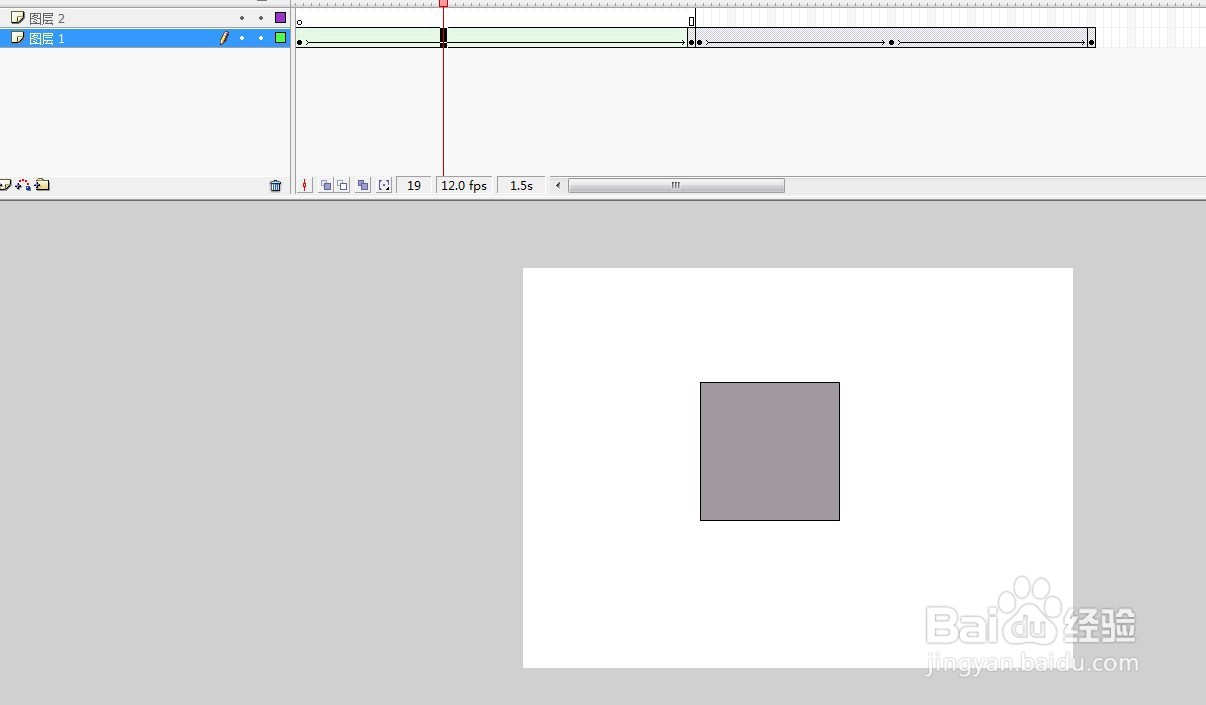Enable Onion Skin Outlines button
1206x705 pixels.
[x=343, y=185]
